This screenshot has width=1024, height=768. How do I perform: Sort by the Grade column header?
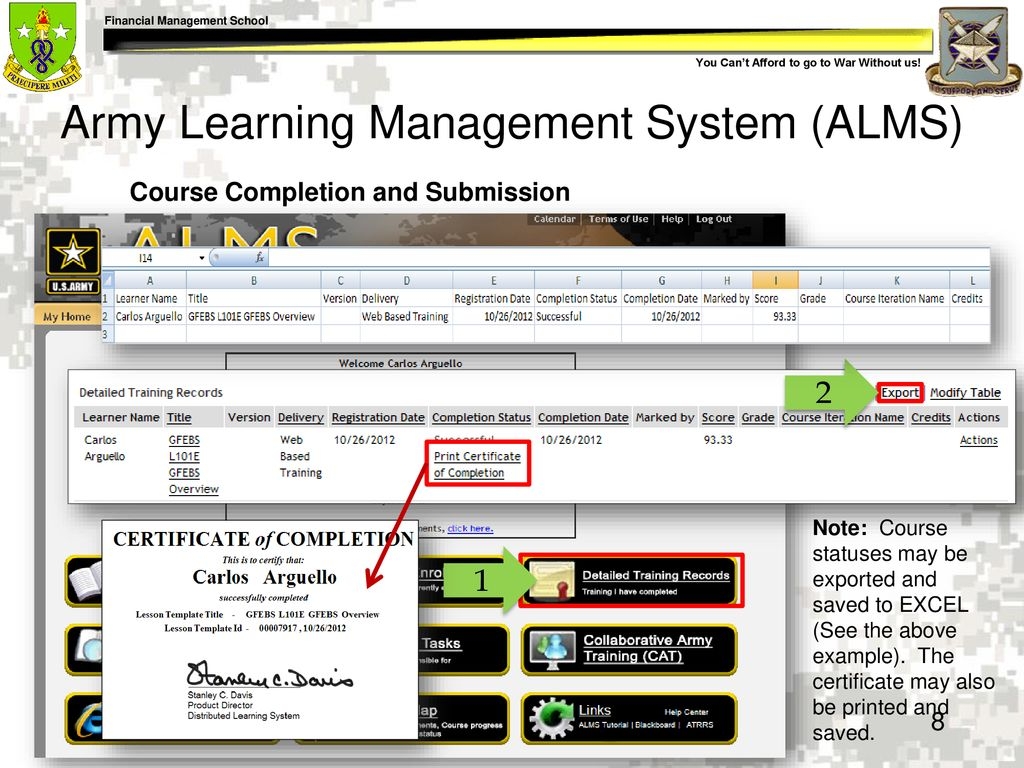[758, 417]
